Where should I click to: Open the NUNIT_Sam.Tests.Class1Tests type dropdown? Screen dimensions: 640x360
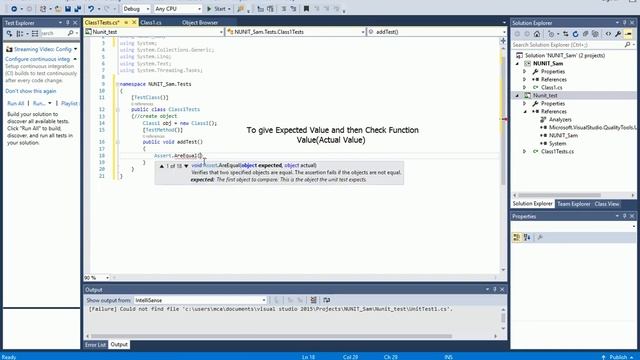[296, 32]
